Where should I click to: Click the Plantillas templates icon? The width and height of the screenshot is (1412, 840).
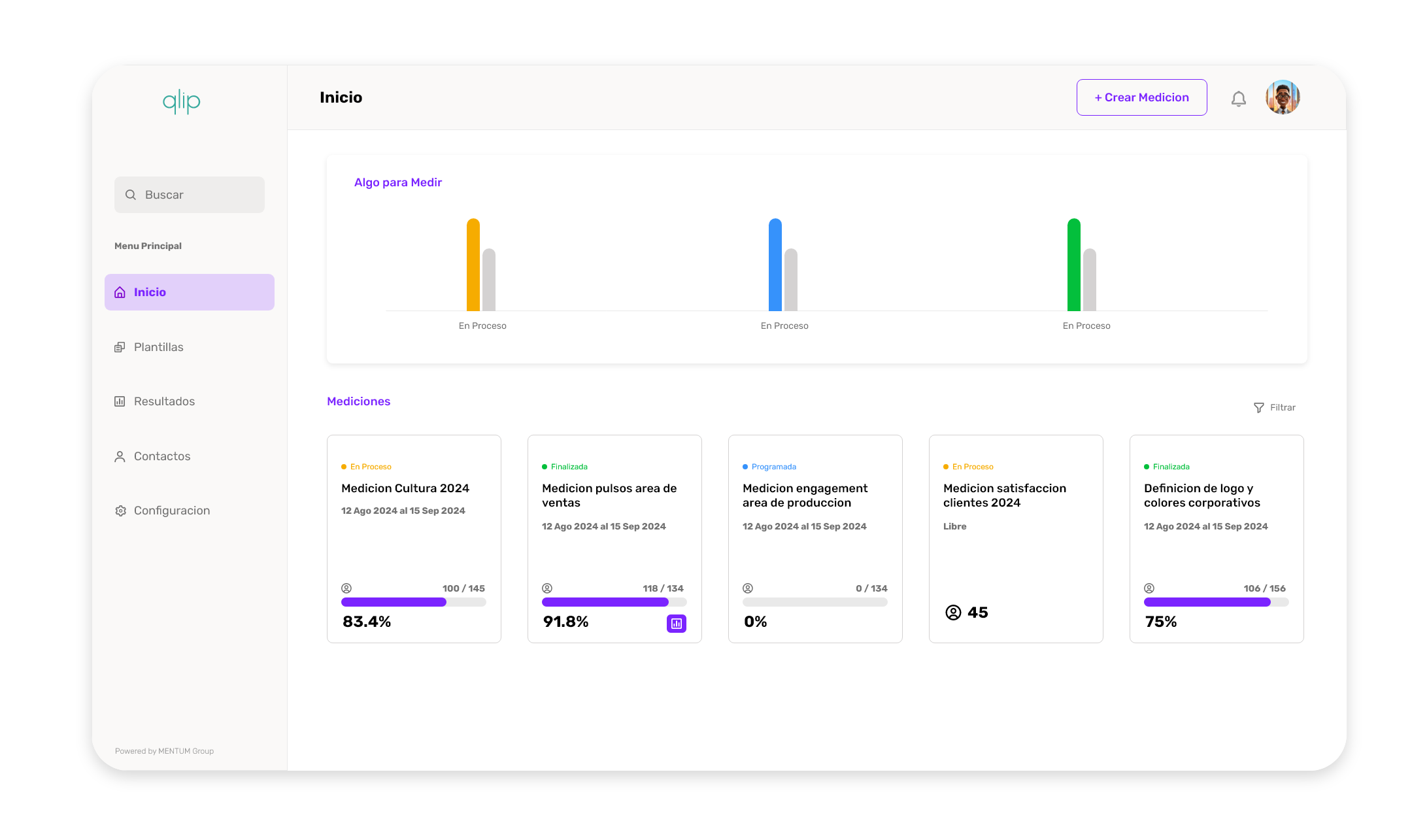(120, 347)
